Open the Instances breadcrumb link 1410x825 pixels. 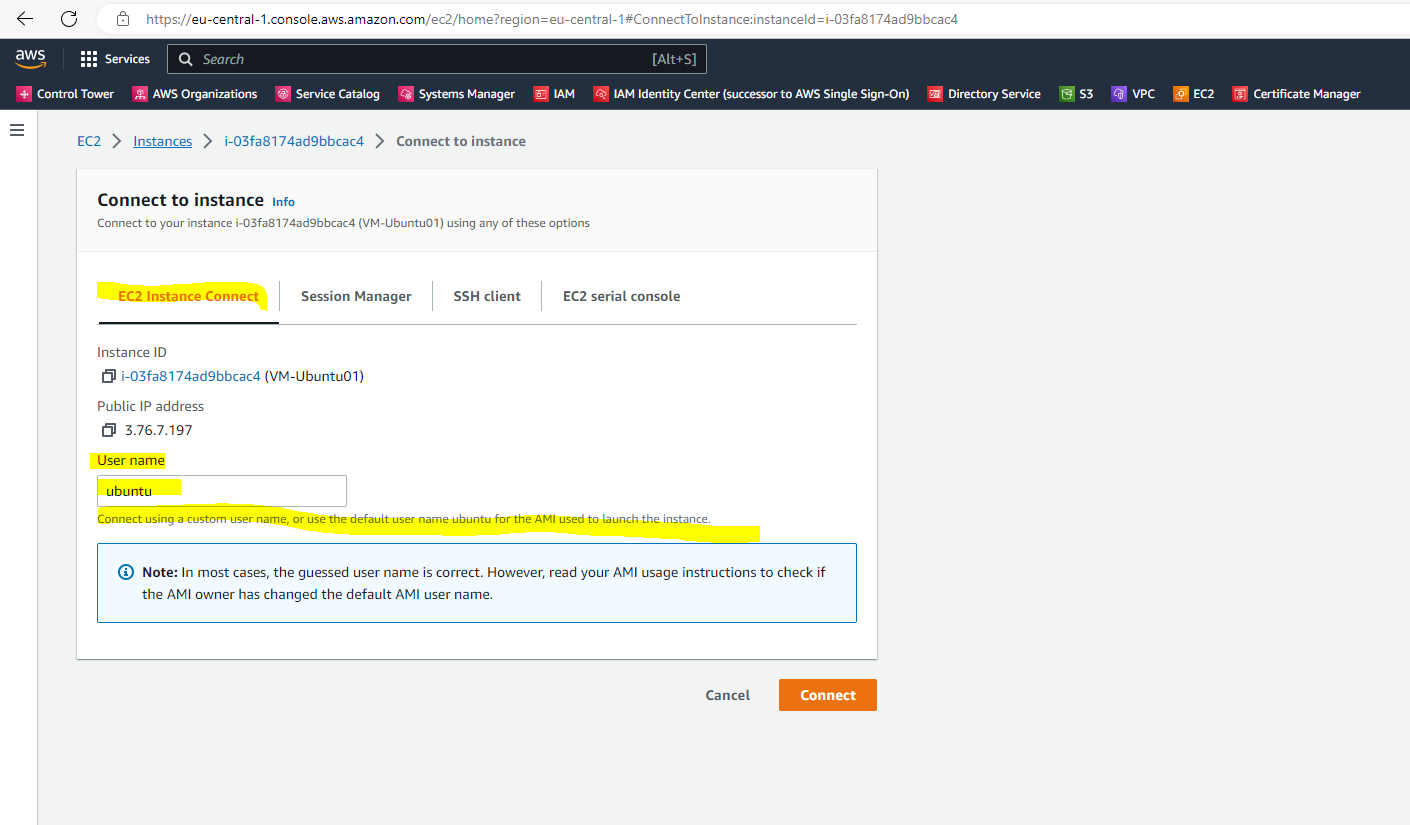tap(162, 141)
